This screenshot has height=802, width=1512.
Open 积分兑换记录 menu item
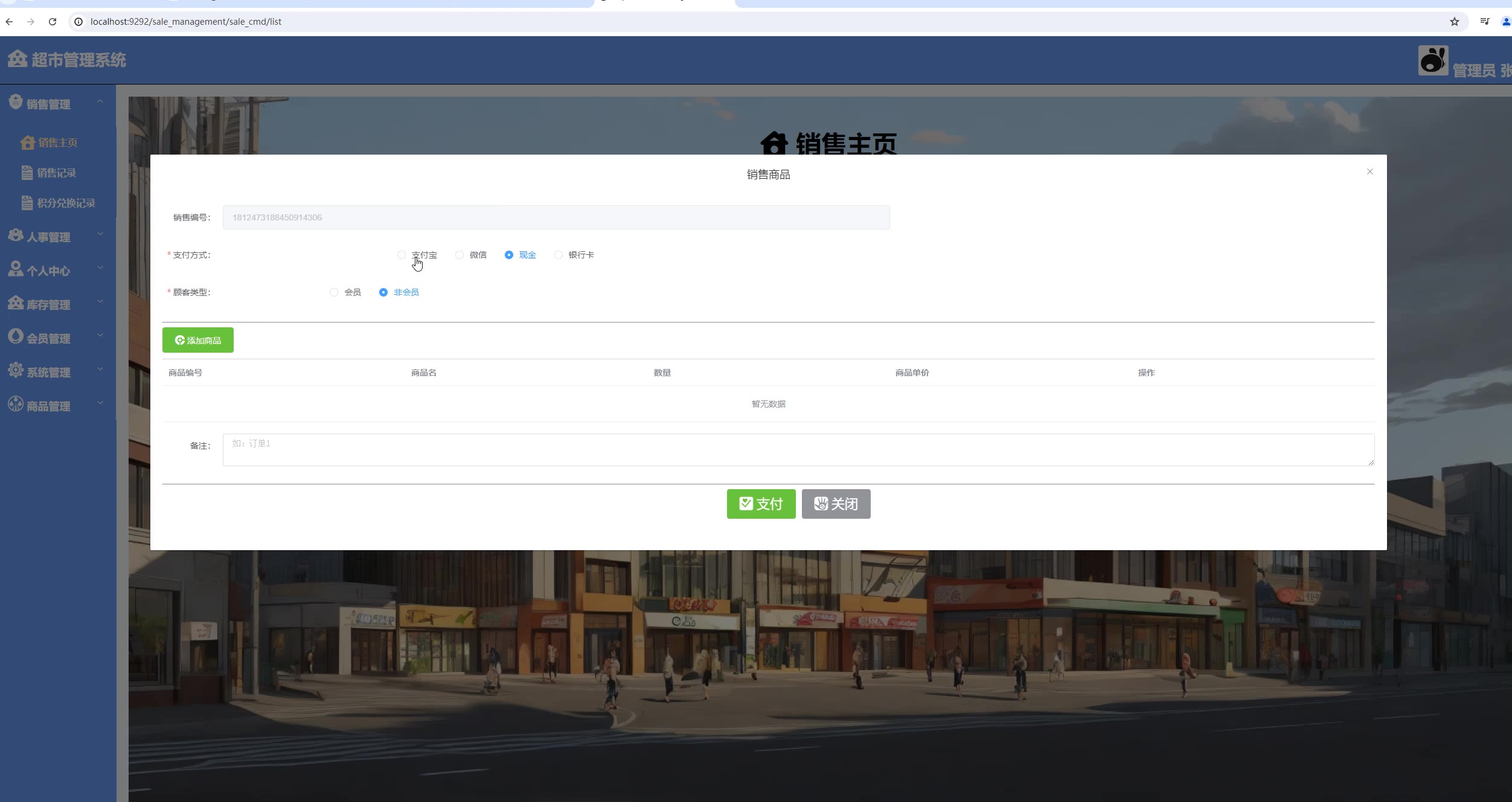(66, 203)
